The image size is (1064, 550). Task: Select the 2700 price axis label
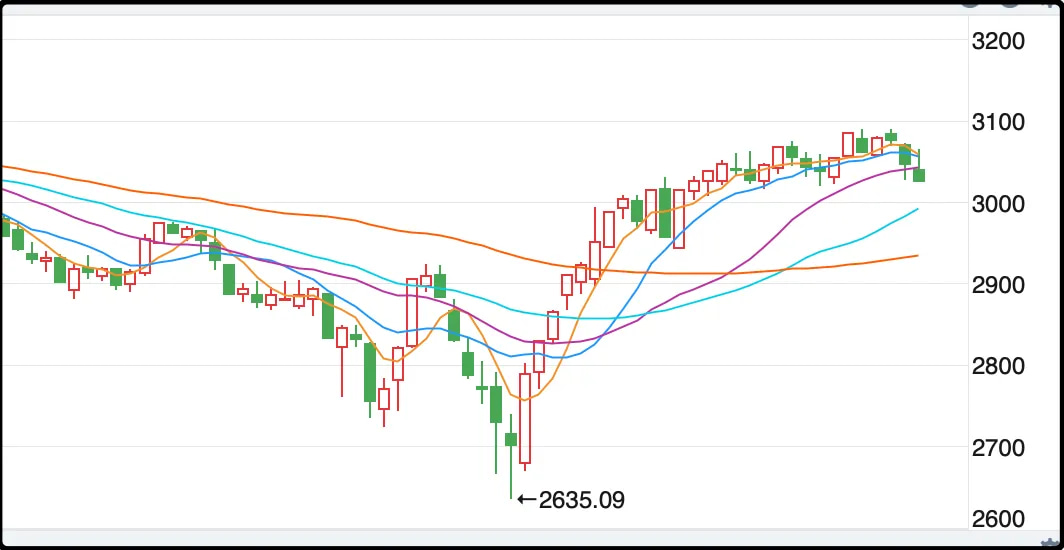(1007, 448)
